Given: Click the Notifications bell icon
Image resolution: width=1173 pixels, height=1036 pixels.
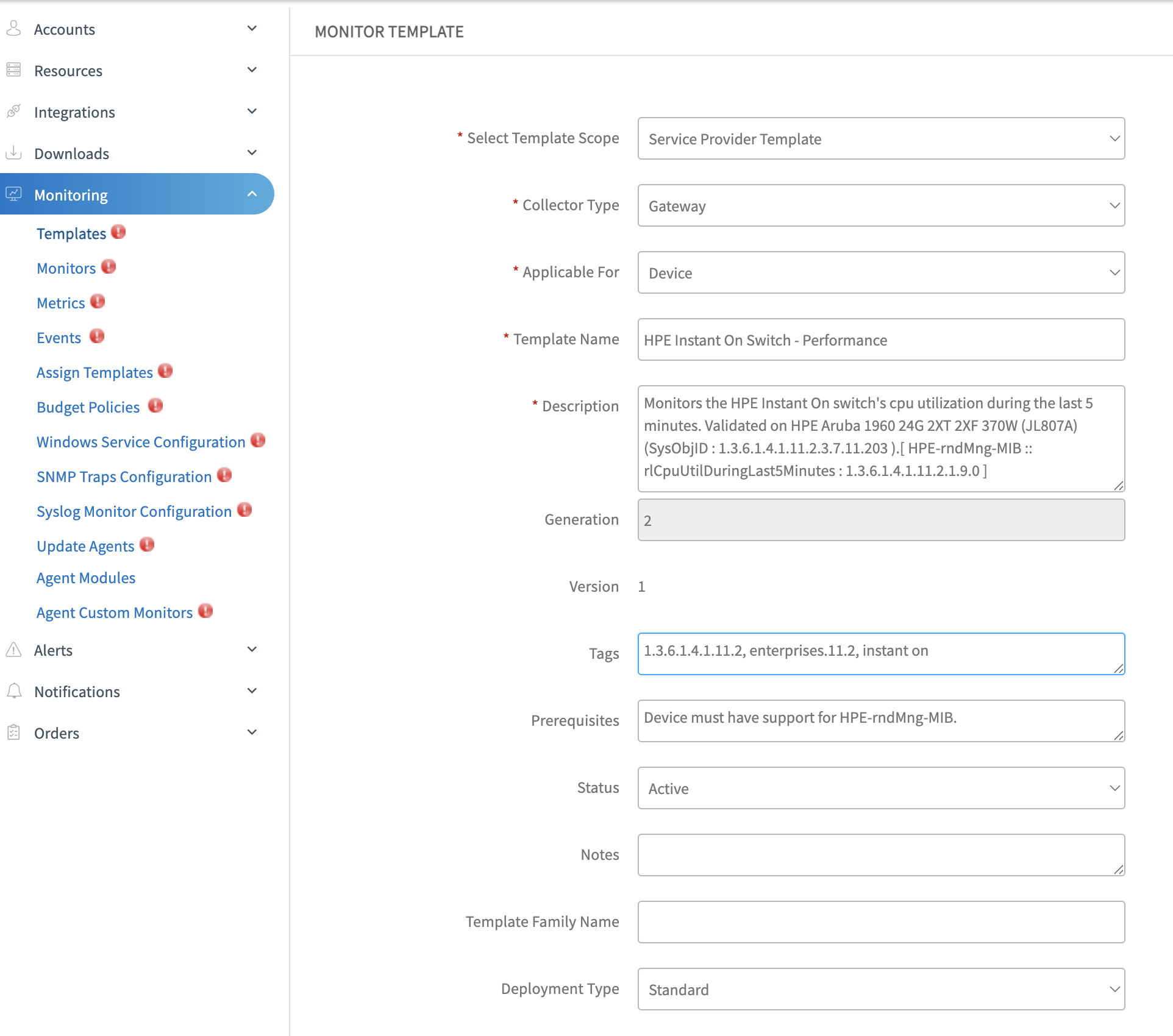Looking at the screenshot, I should click(x=13, y=691).
